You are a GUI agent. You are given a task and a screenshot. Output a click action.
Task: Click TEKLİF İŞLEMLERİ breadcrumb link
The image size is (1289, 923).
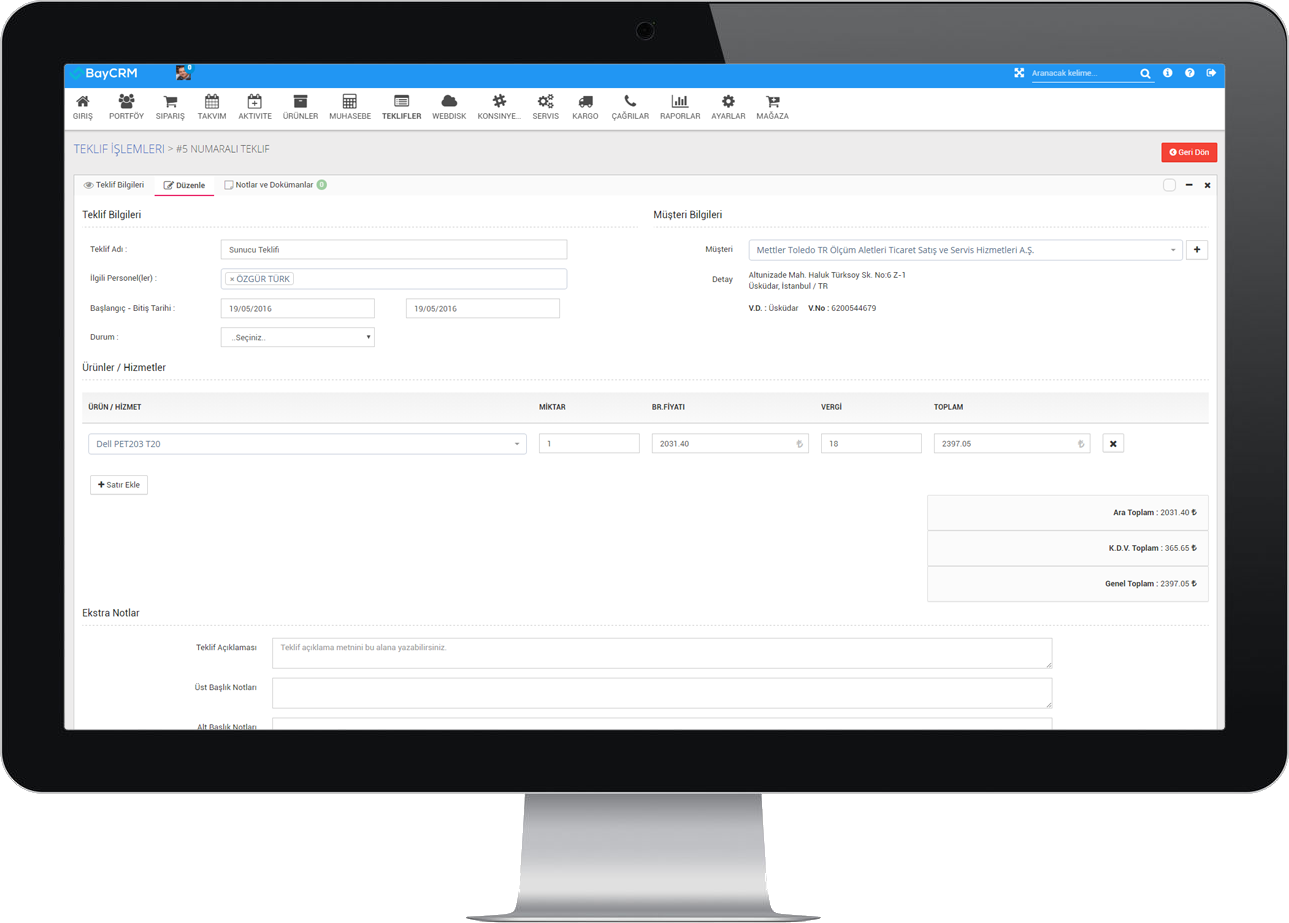tap(119, 149)
